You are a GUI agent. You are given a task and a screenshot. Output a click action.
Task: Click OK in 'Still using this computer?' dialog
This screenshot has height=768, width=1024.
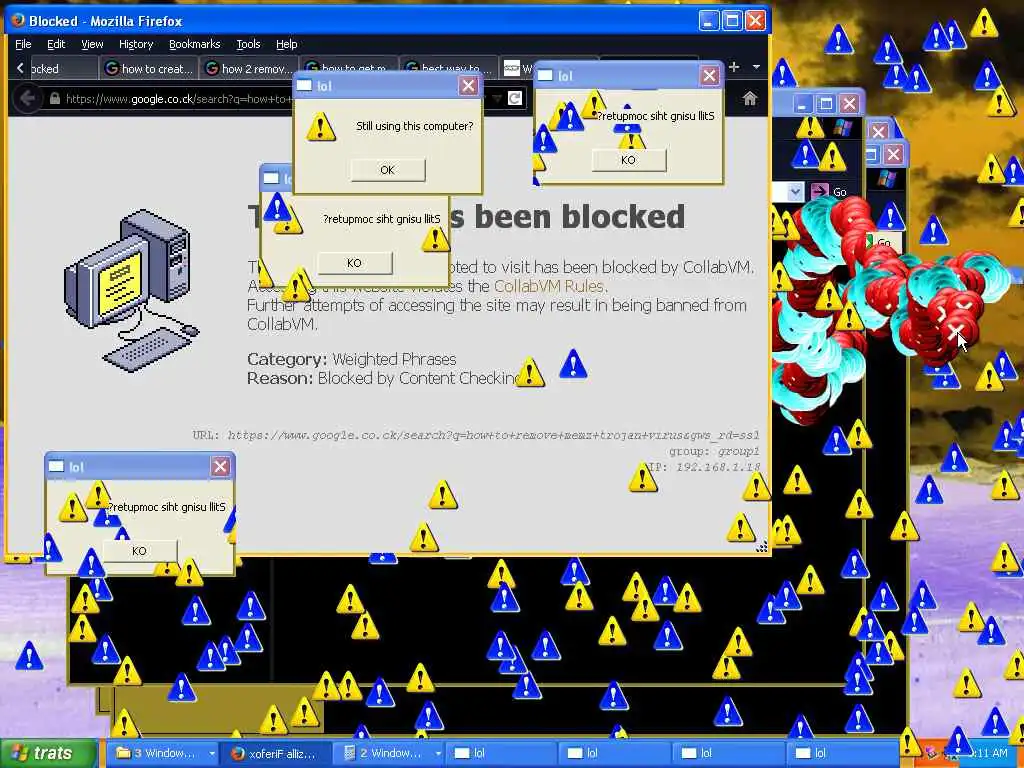click(x=387, y=170)
